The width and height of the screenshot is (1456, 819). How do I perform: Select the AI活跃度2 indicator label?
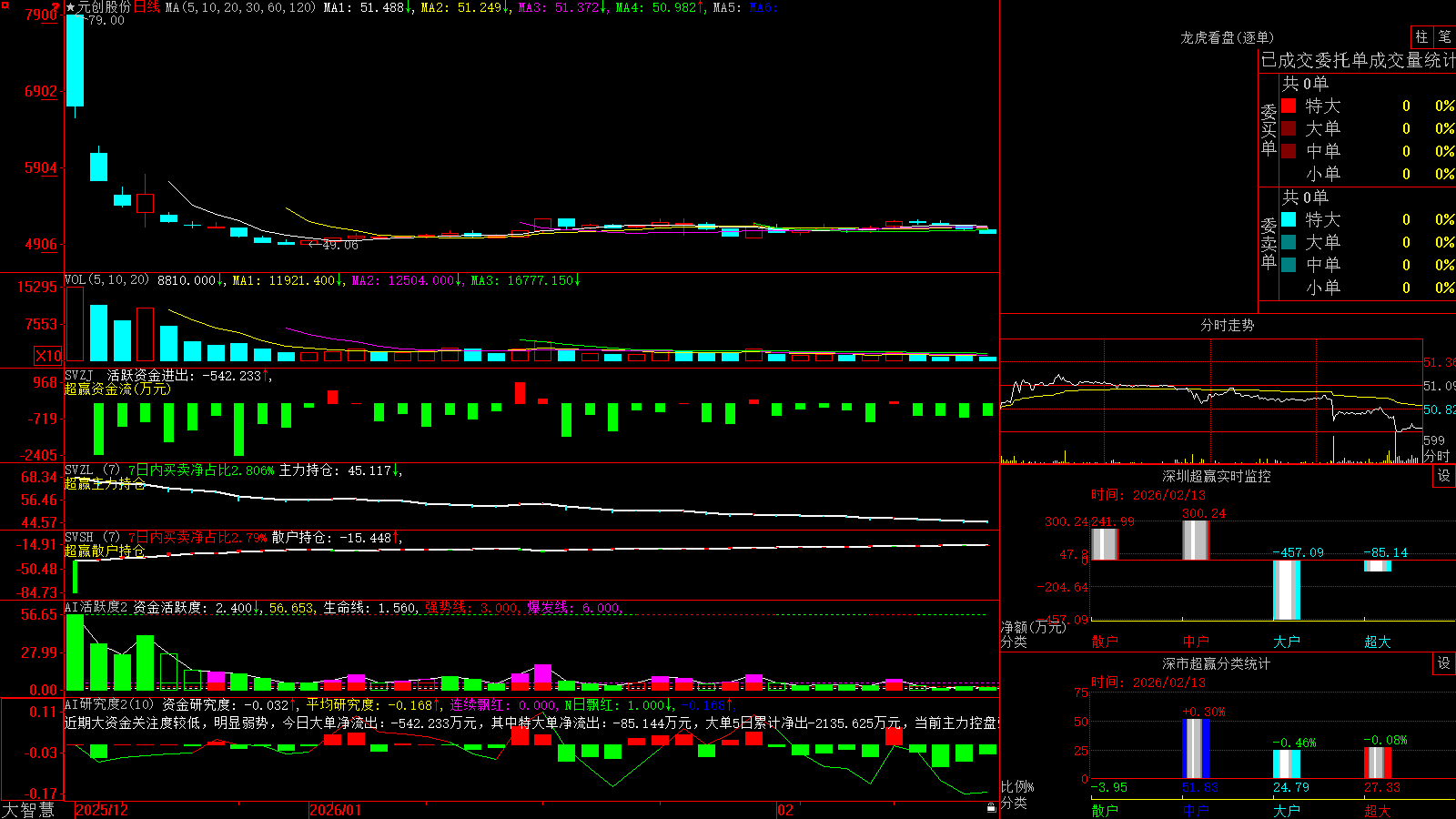pyautogui.click(x=96, y=608)
